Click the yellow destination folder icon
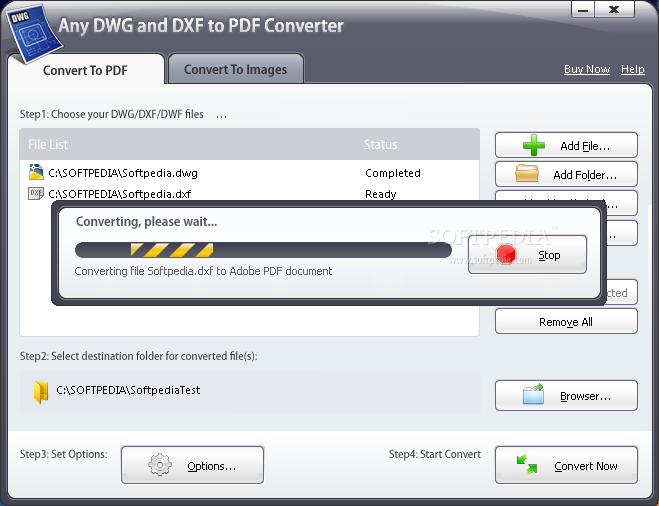659x506 pixels. click(41, 392)
